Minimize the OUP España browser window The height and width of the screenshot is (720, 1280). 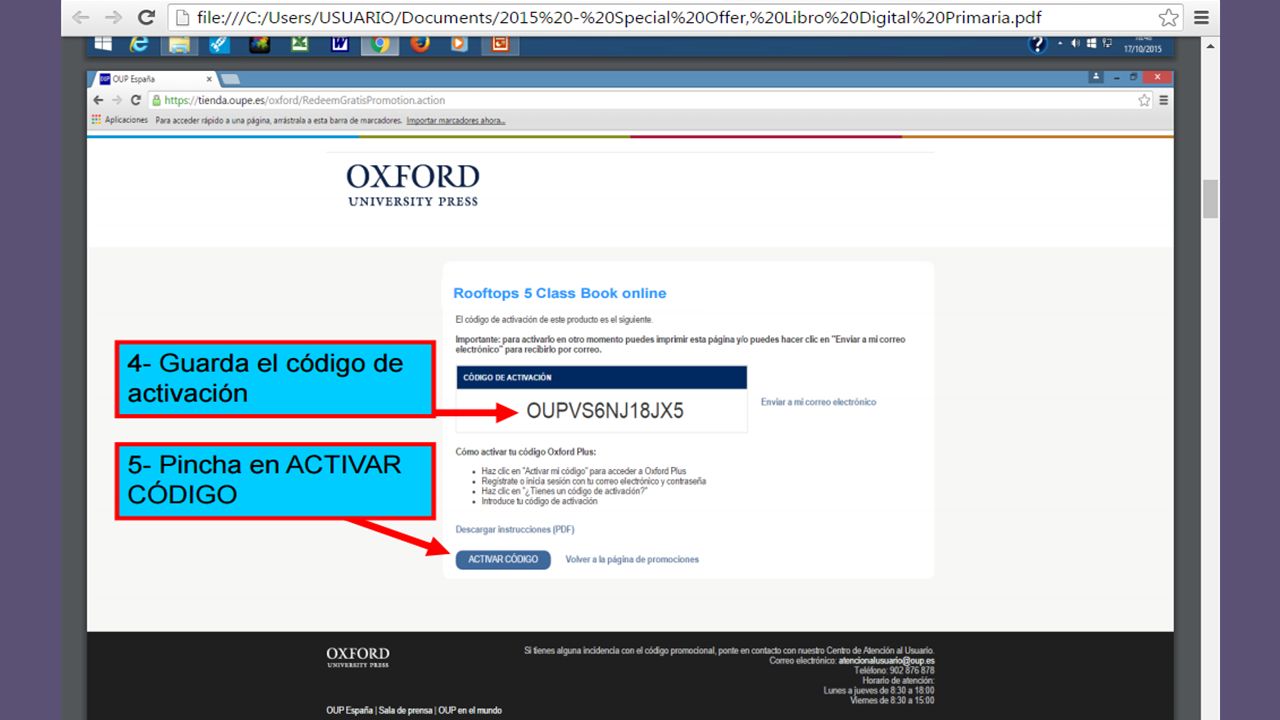point(1116,77)
